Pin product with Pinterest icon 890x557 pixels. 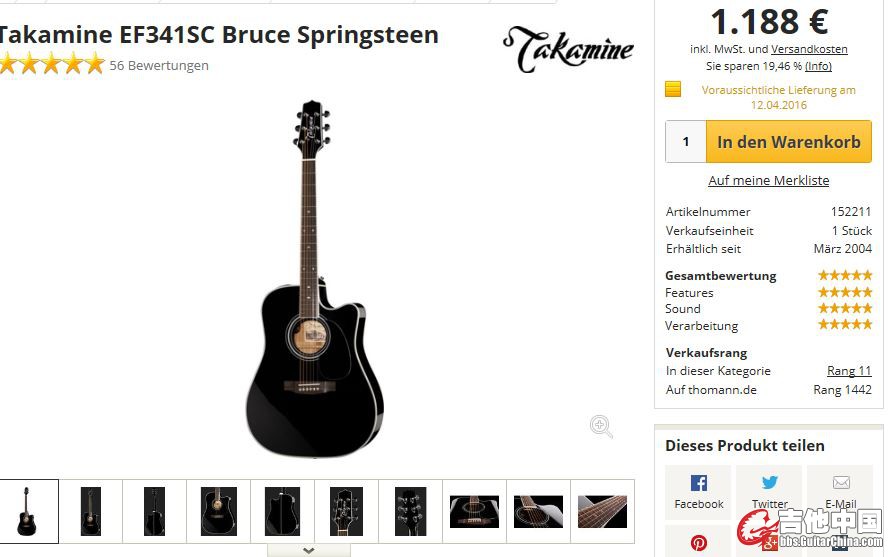coord(698,543)
